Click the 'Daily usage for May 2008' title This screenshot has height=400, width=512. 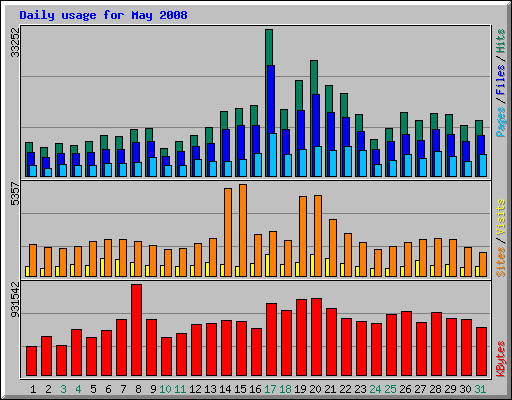click(103, 15)
